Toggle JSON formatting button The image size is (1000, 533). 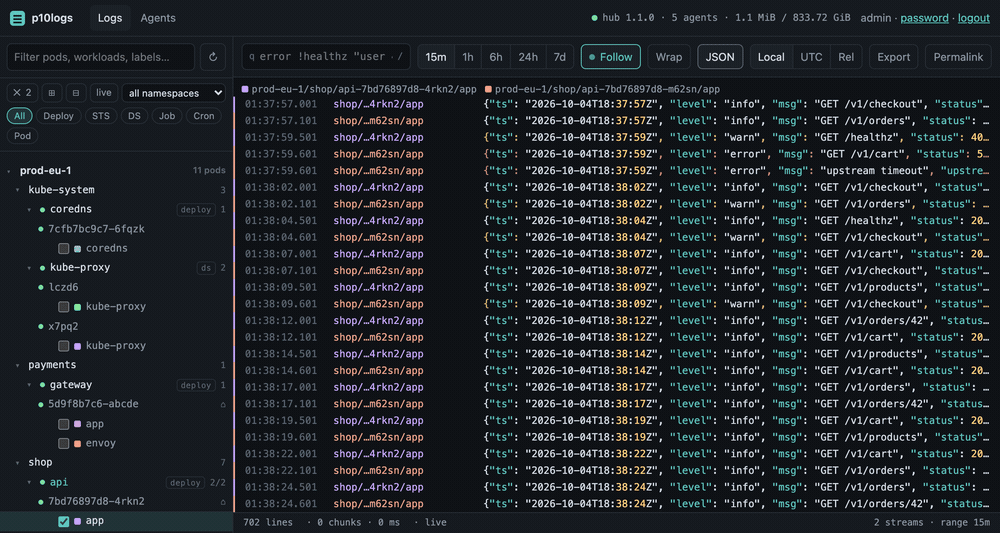tap(720, 57)
